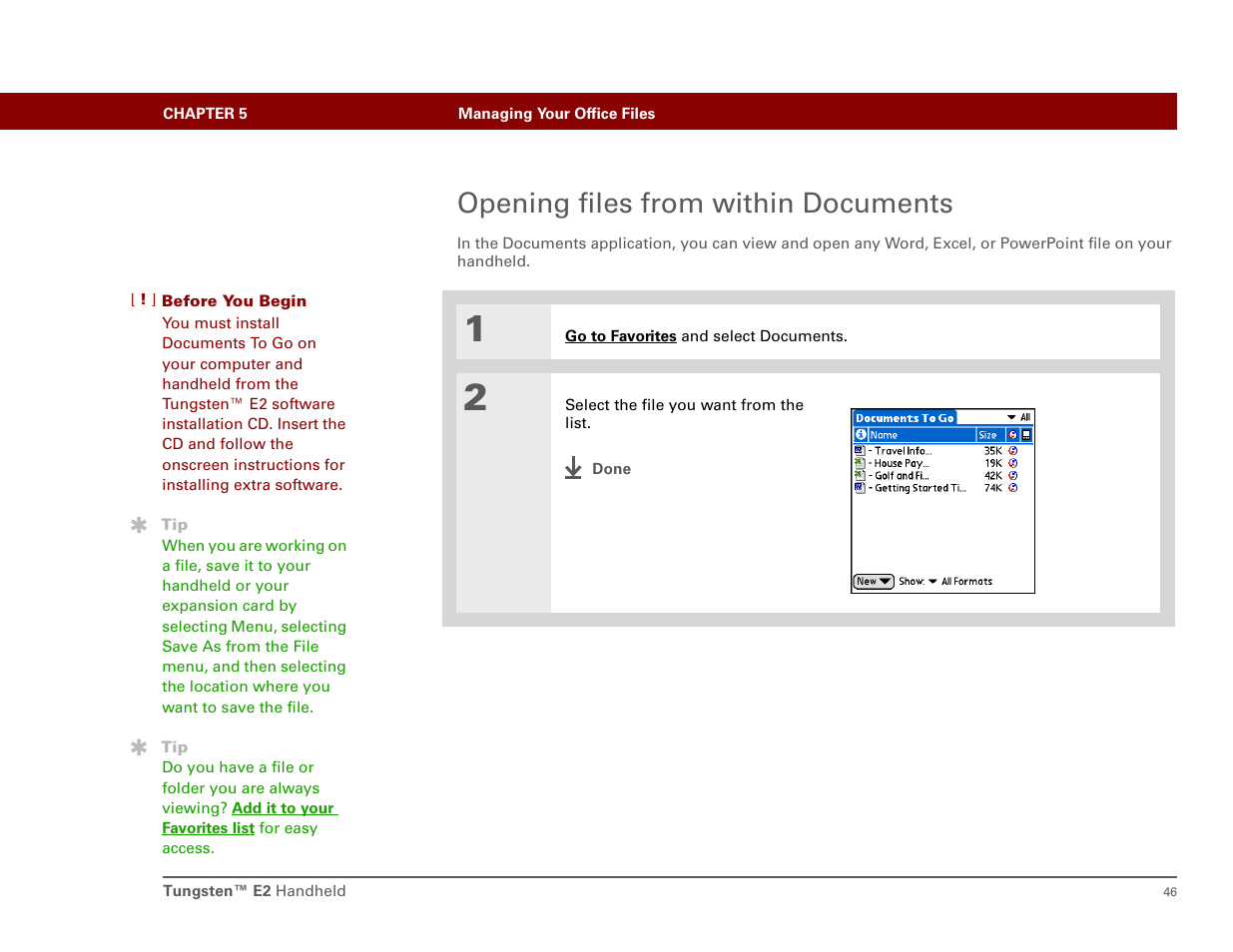Screen dimensions: 1233x952
Task: Click the 'Opening files from within Documents' heading
Action: tap(705, 204)
